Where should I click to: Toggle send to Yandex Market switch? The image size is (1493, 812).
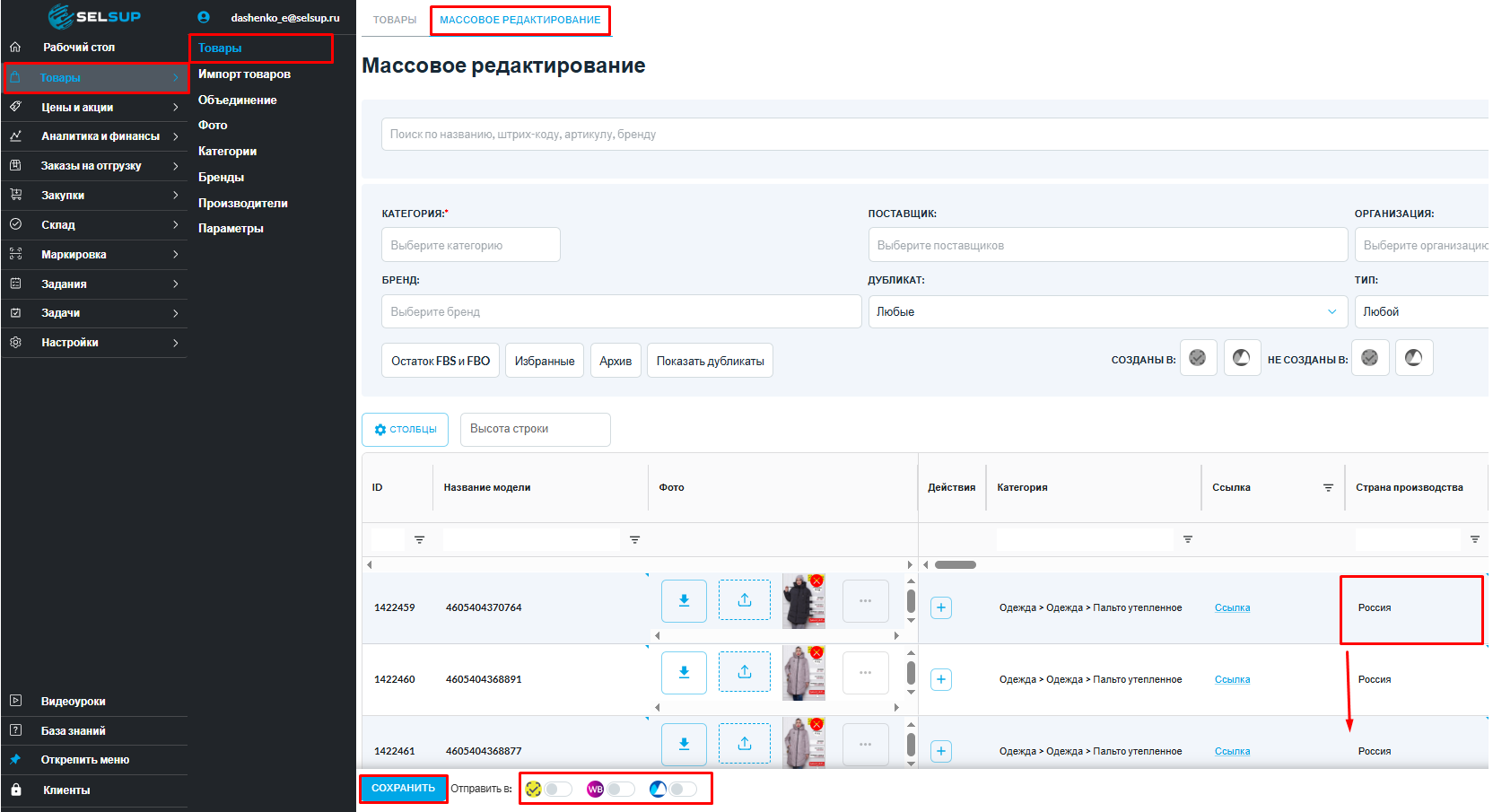[558, 789]
